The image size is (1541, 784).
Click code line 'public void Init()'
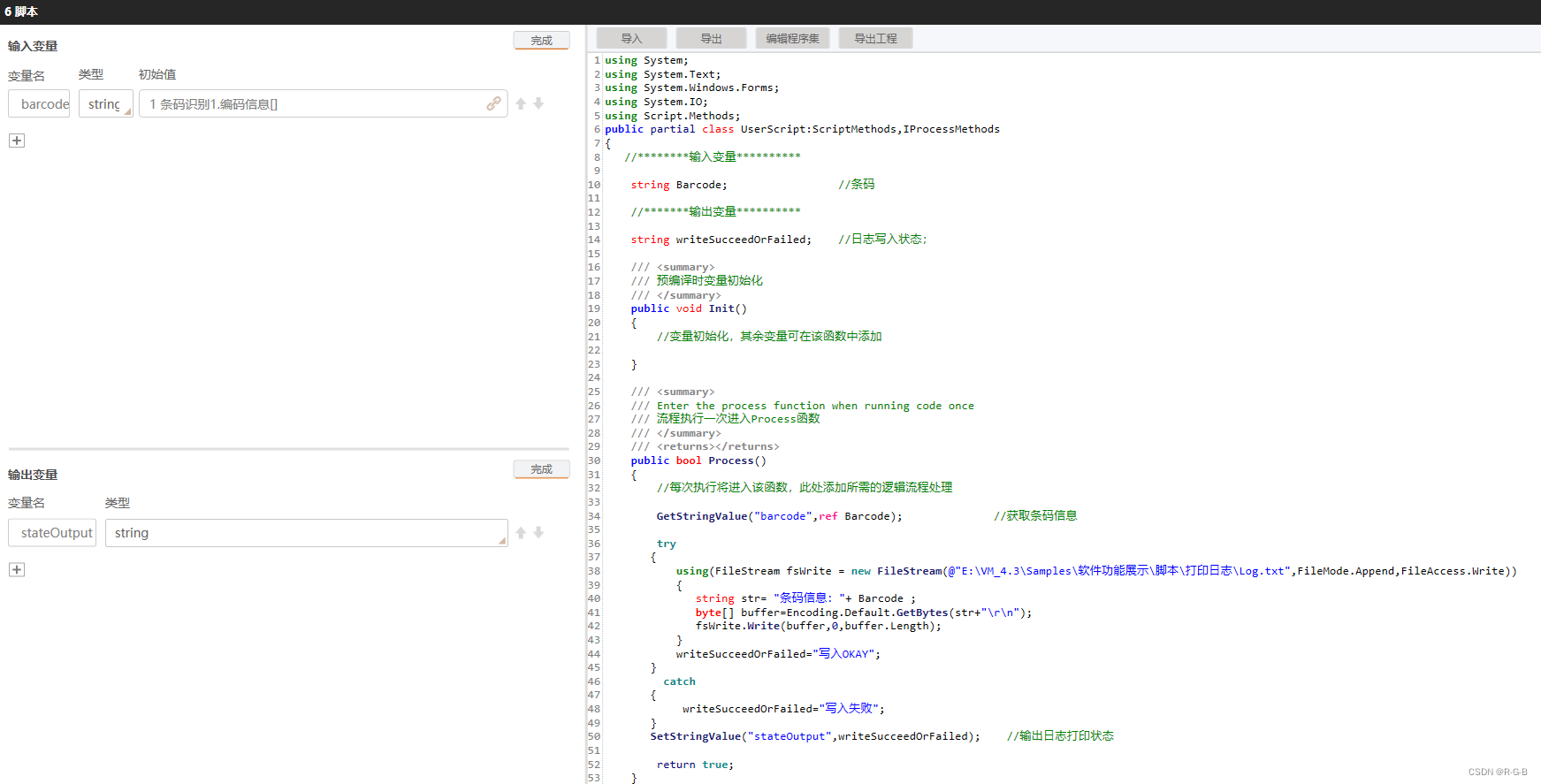click(x=689, y=308)
